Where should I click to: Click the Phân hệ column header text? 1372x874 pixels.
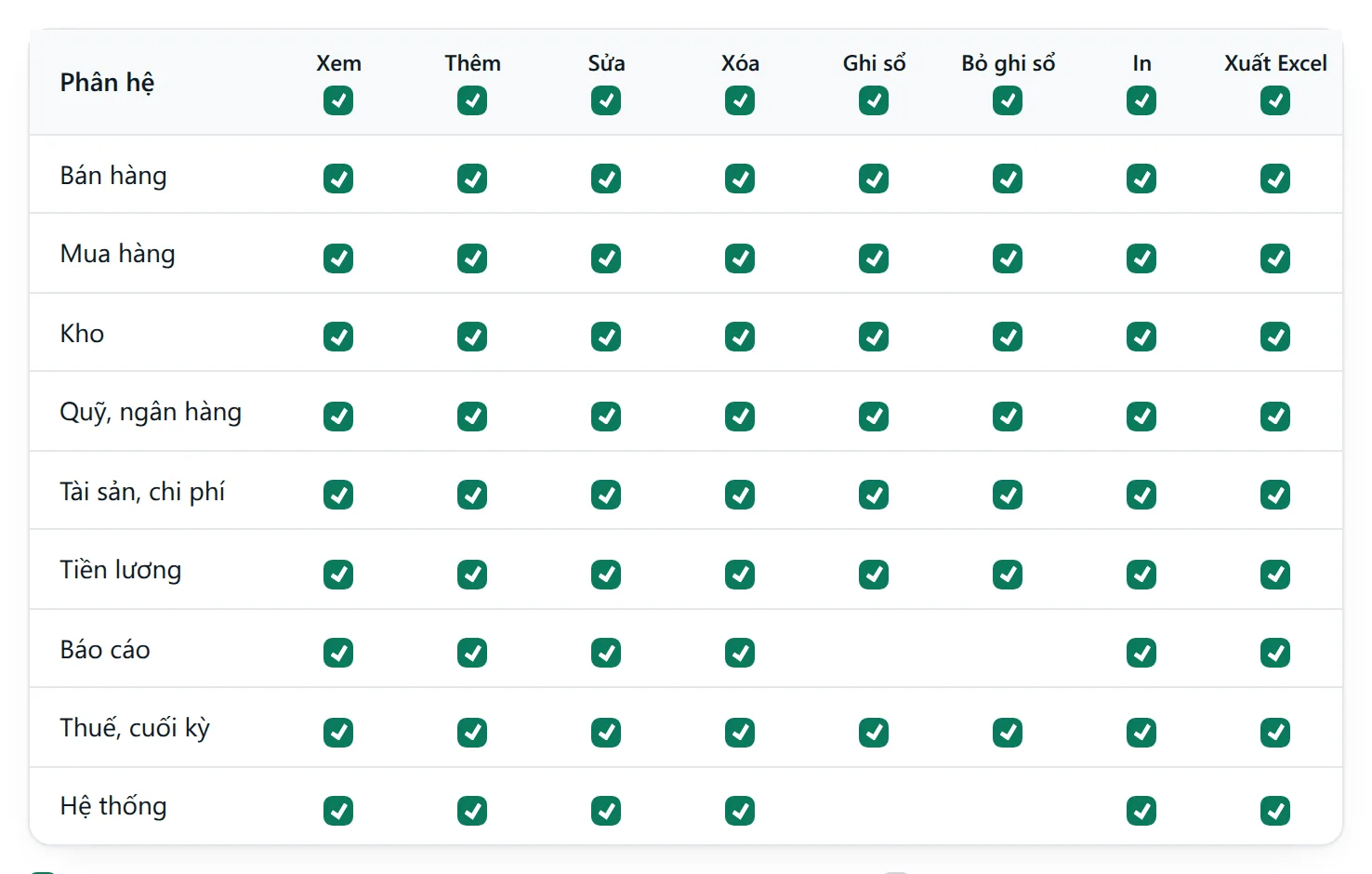(107, 83)
